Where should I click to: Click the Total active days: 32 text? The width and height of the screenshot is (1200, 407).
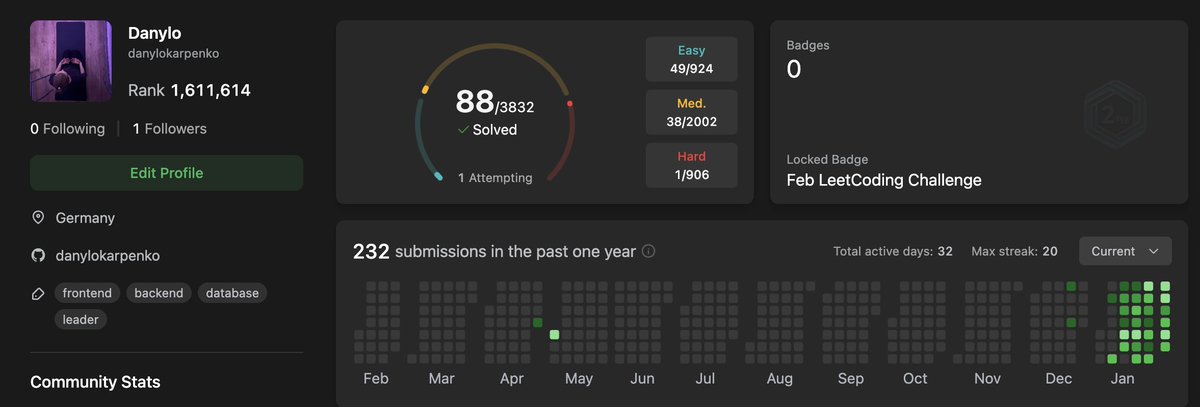point(893,252)
